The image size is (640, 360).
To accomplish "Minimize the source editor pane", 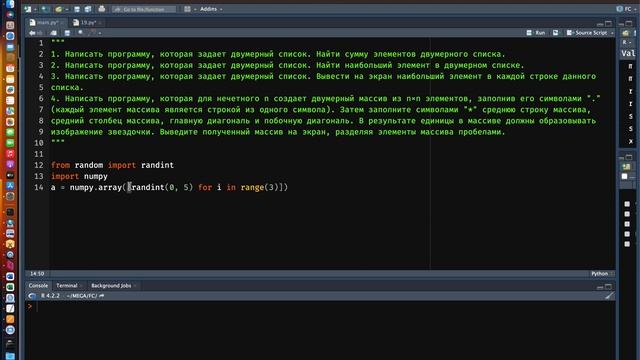I will [x=600, y=24].
